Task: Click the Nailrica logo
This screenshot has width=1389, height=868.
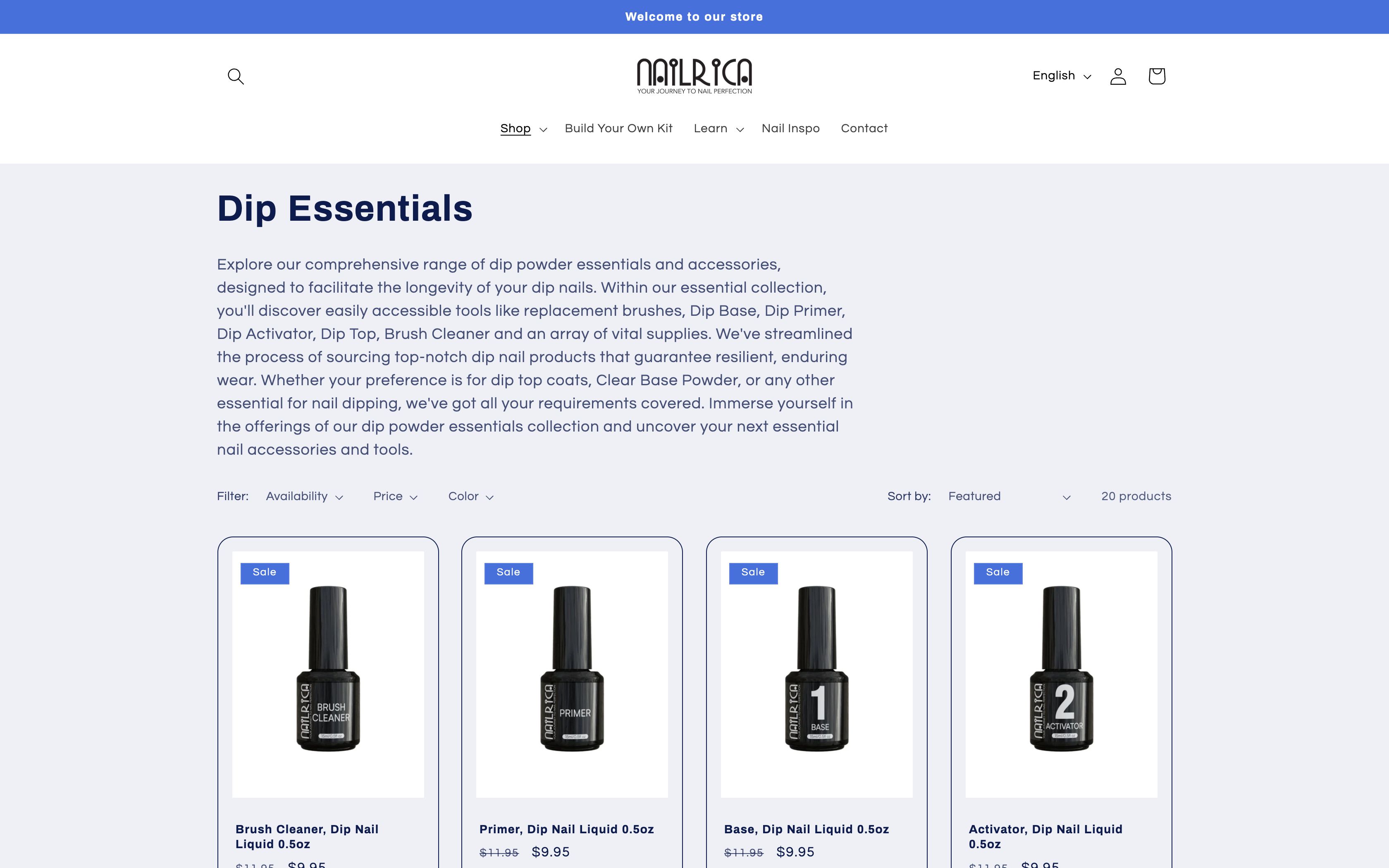Action: [x=694, y=76]
